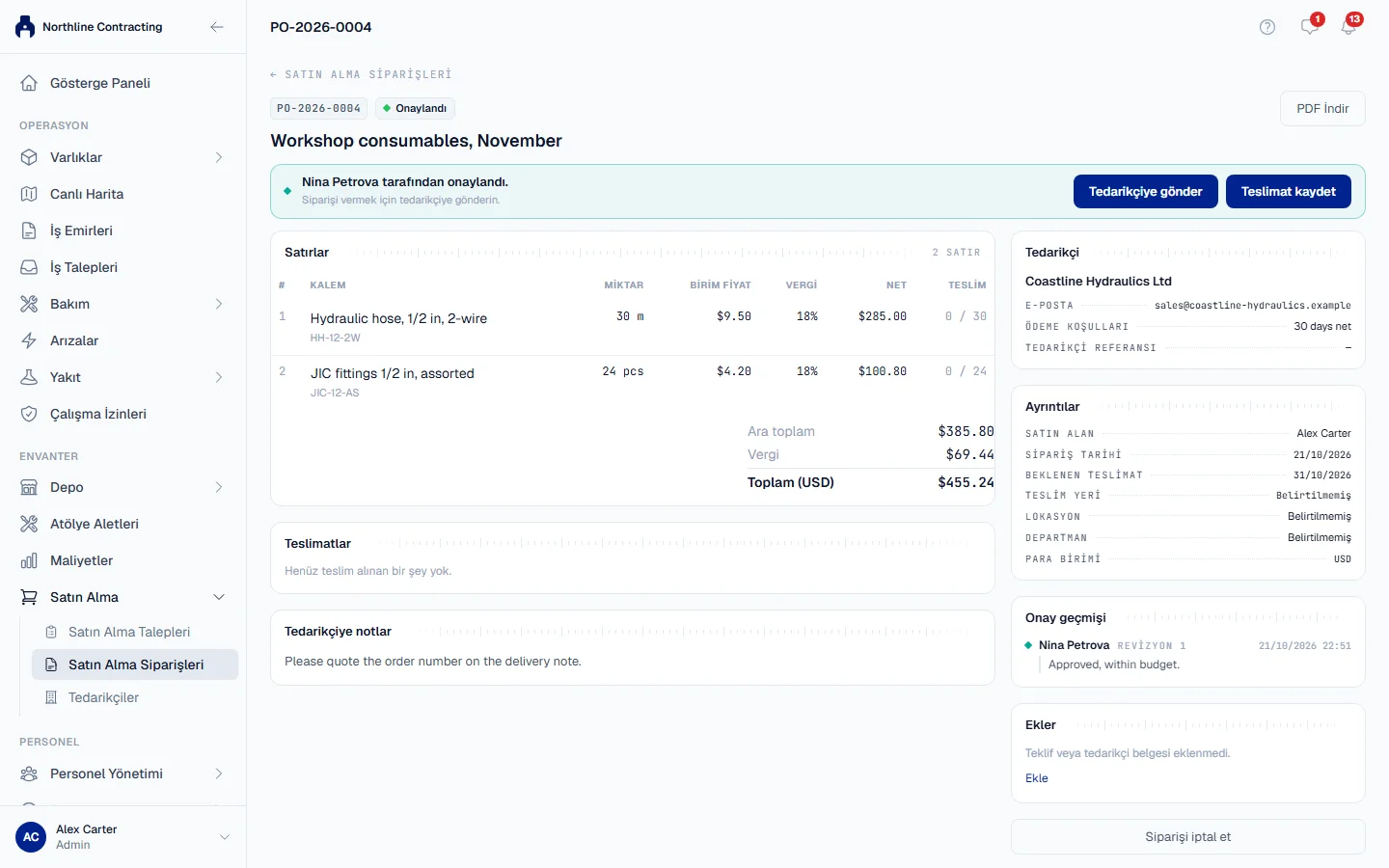The width and height of the screenshot is (1389, 868).
Task: Click the Ekle attachment link
Action: [x=1037, y=778]
